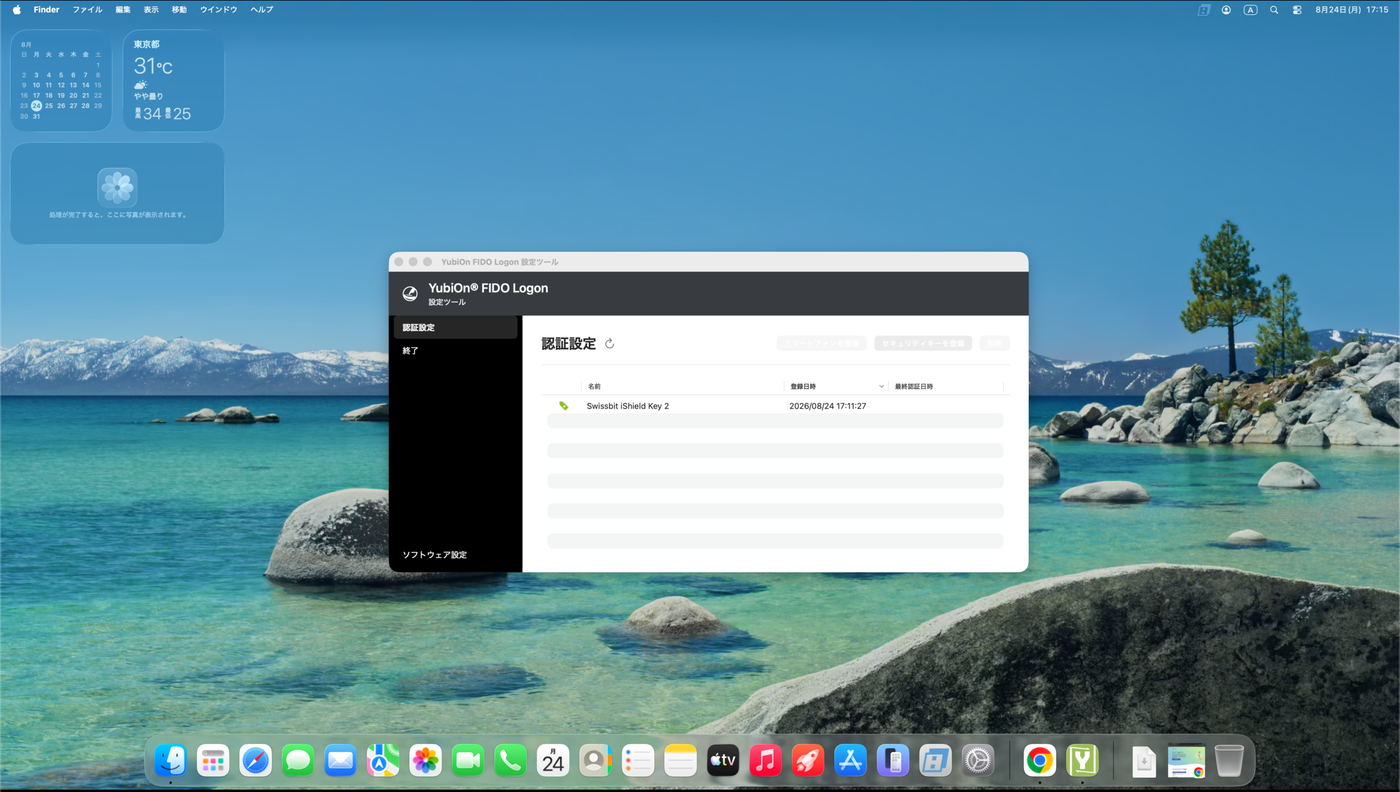Open Launchpad from the Dock
Viewport: 1400px width, 792px height.
(213, 761)
